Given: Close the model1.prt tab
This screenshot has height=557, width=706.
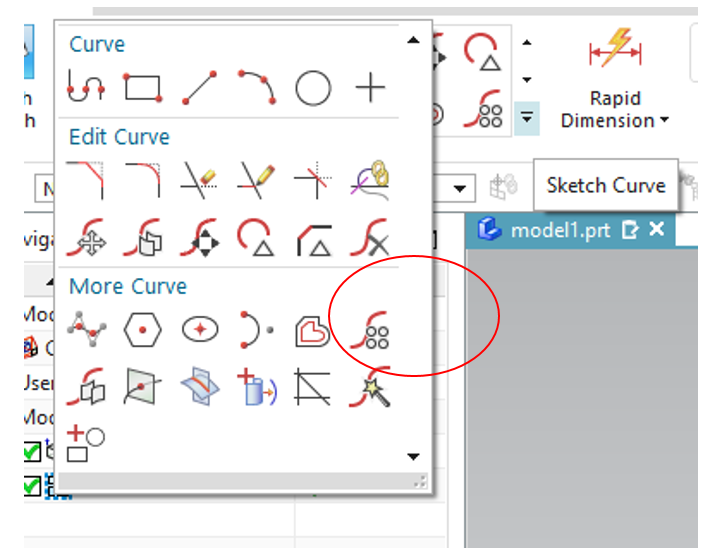Looking at the screenshot, I should click(657, 230).
